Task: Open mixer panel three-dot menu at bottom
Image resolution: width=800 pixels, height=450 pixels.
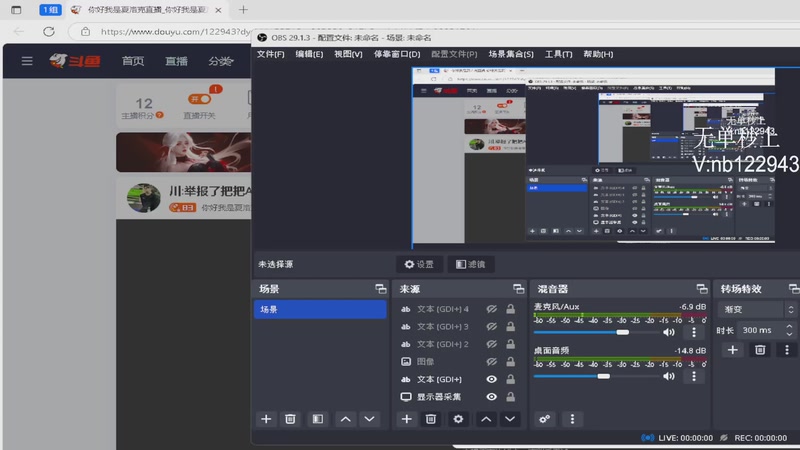Action: (x=572, y=419)
